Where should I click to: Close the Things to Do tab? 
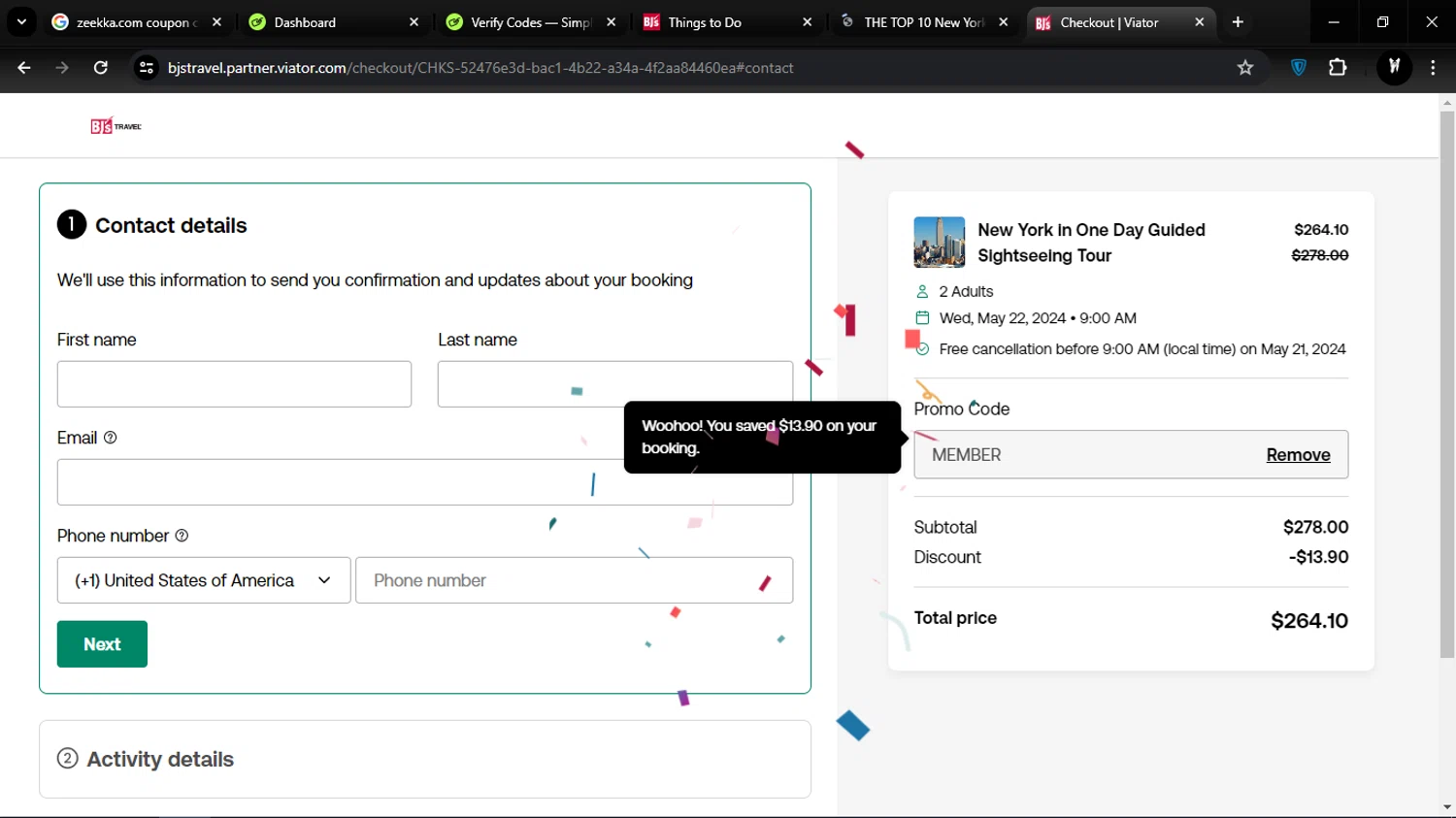pyautogui.click(x=808, y=22)
